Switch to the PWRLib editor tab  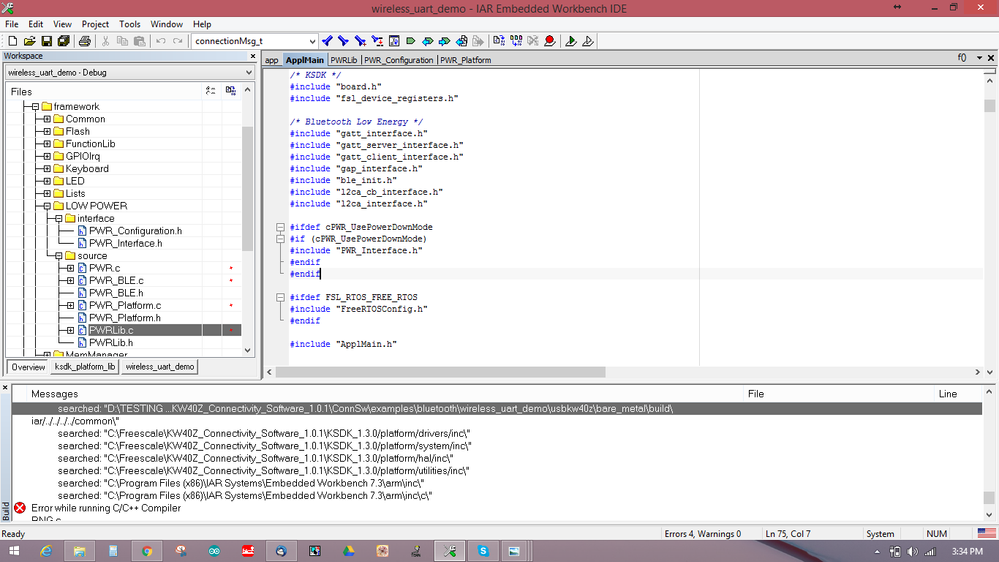(344, 60)
